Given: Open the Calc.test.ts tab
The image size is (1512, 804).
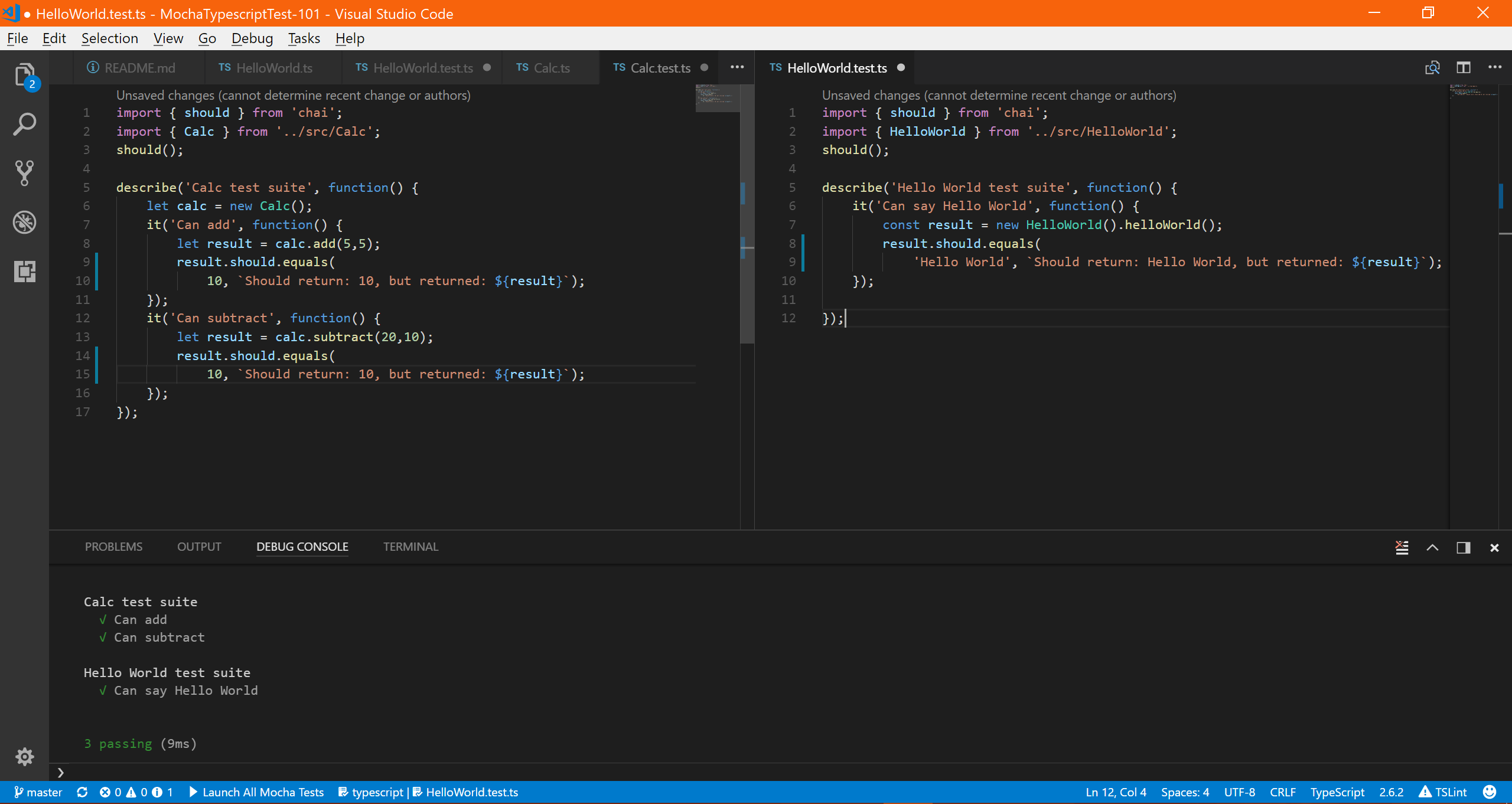Looking at the screenshot, I should coord(661,67).
